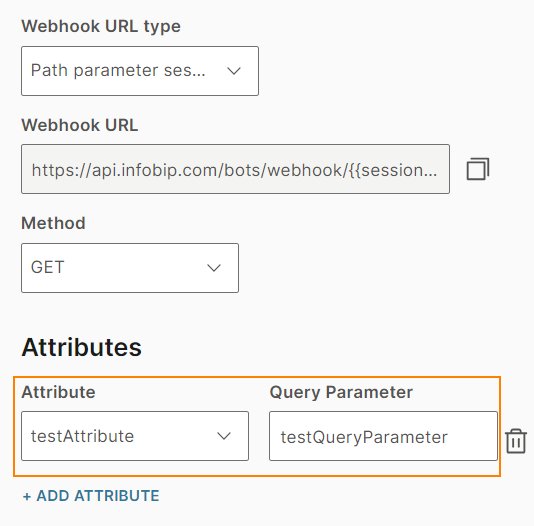Copy the Webhook URL to clipboard
Viewport: 534px width, 526px height.
[477, 169]
